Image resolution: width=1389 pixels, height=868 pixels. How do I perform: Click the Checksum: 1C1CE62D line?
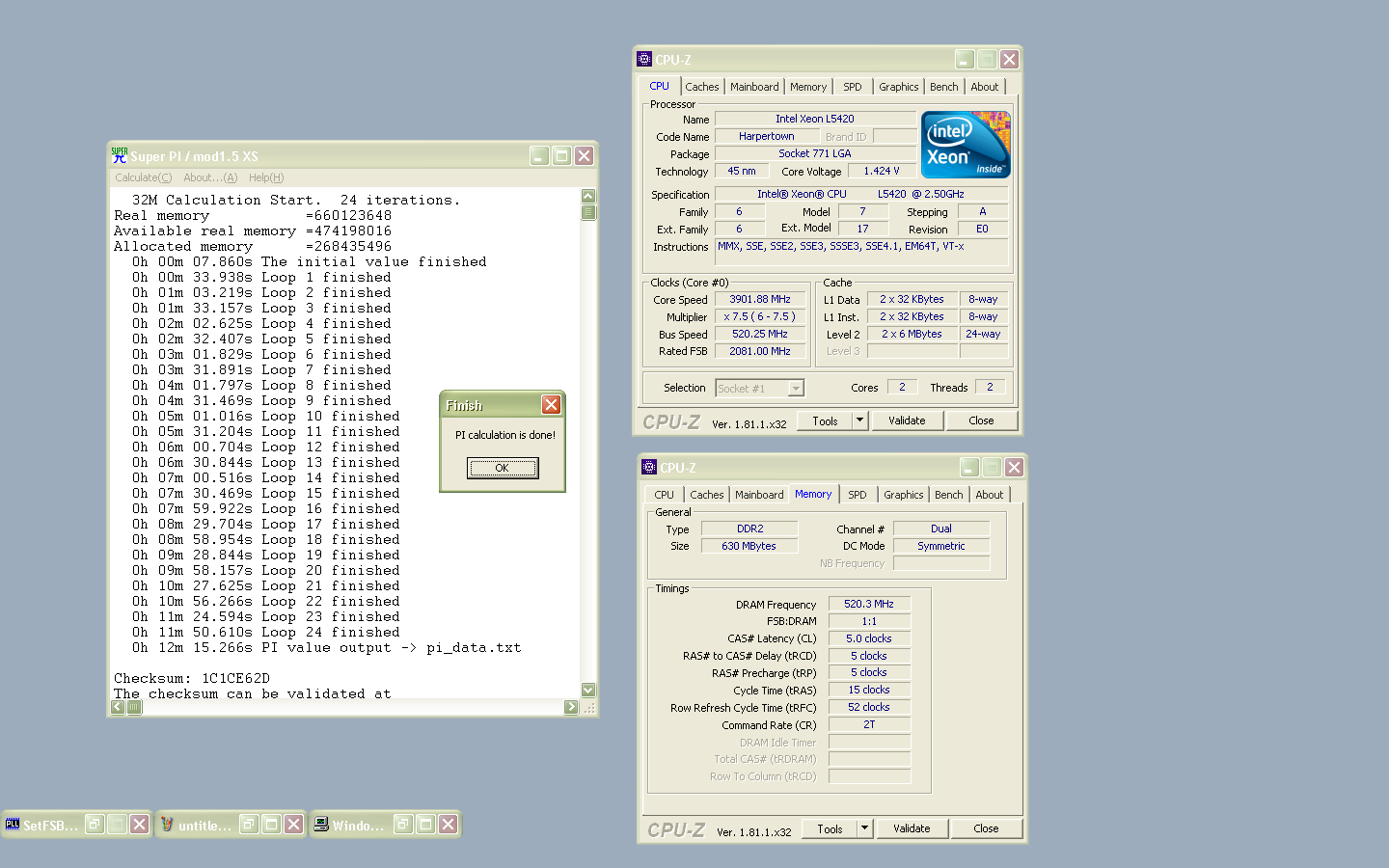(192, 678)
